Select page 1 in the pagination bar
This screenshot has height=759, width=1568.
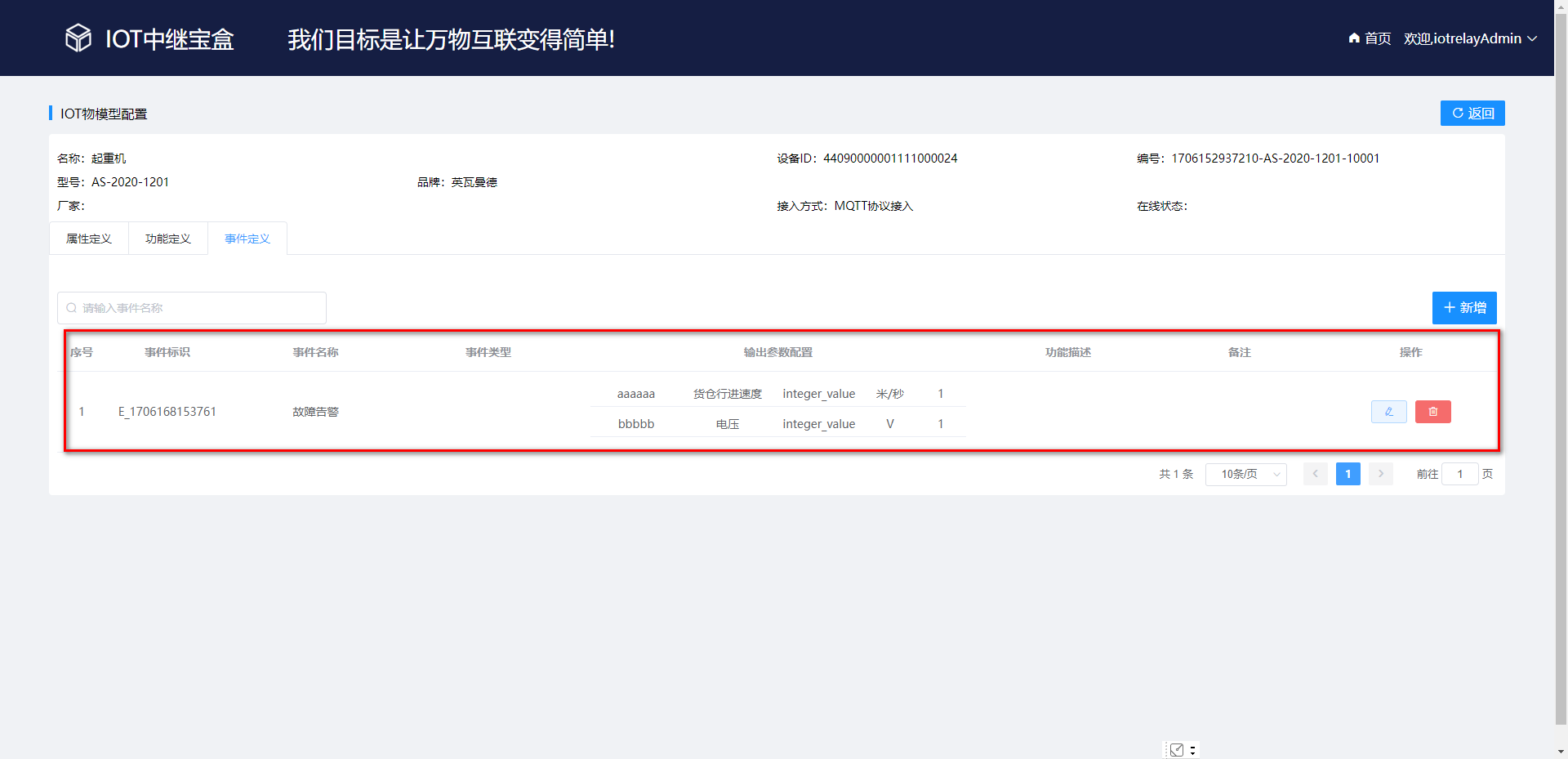pos(1347,474)
